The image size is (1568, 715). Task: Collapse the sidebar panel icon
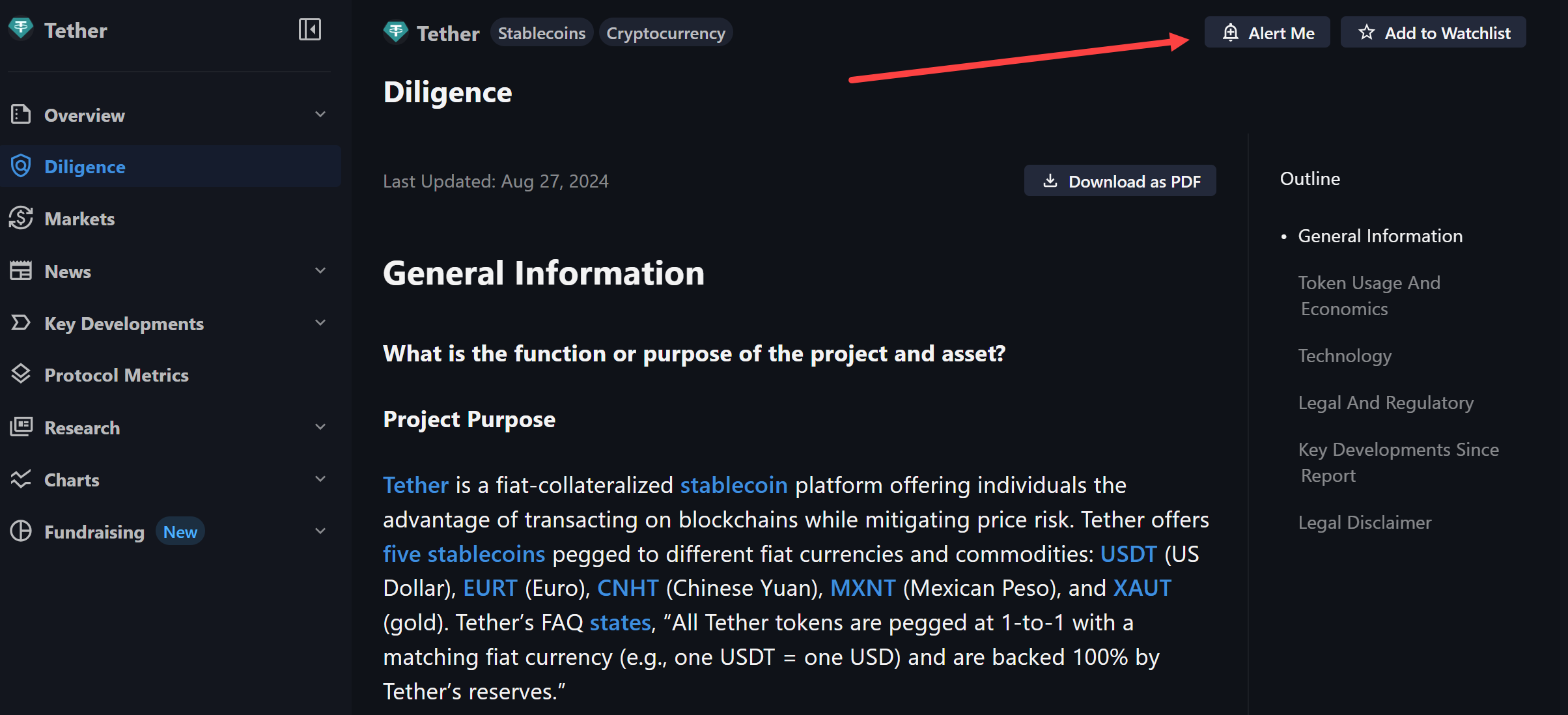point(309,29)
